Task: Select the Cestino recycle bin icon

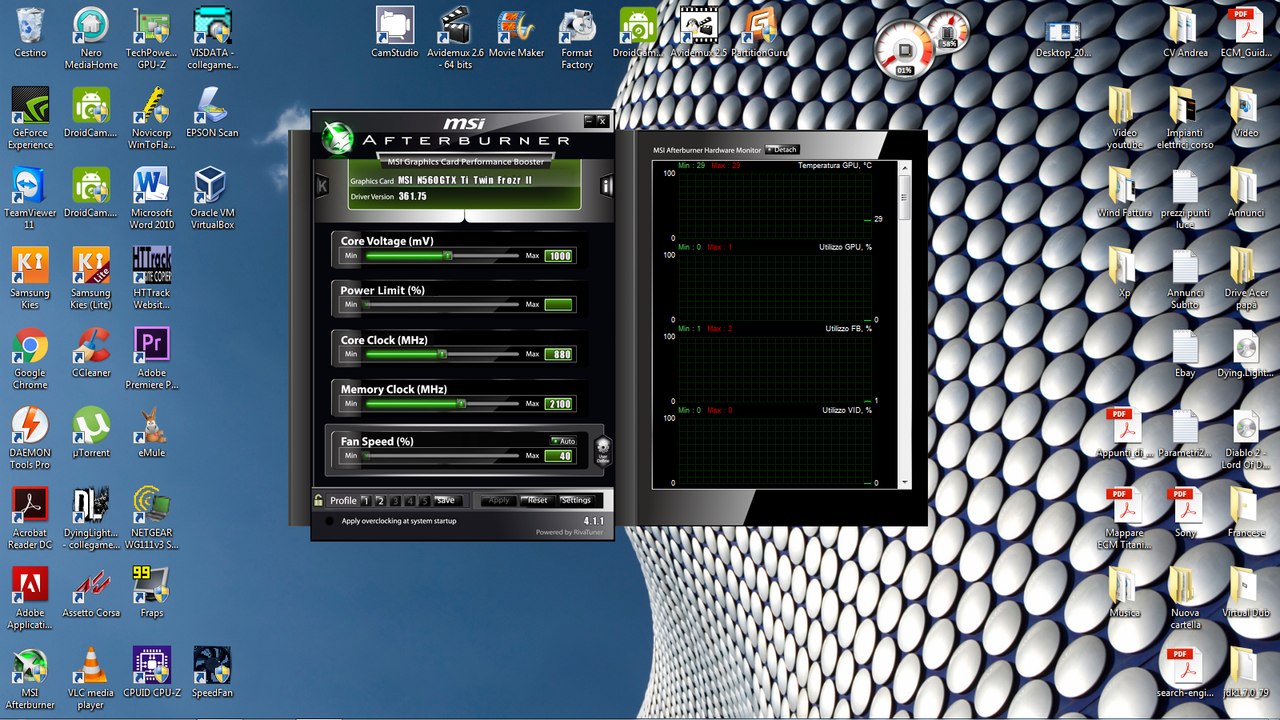Action: (x=30, y=34)
